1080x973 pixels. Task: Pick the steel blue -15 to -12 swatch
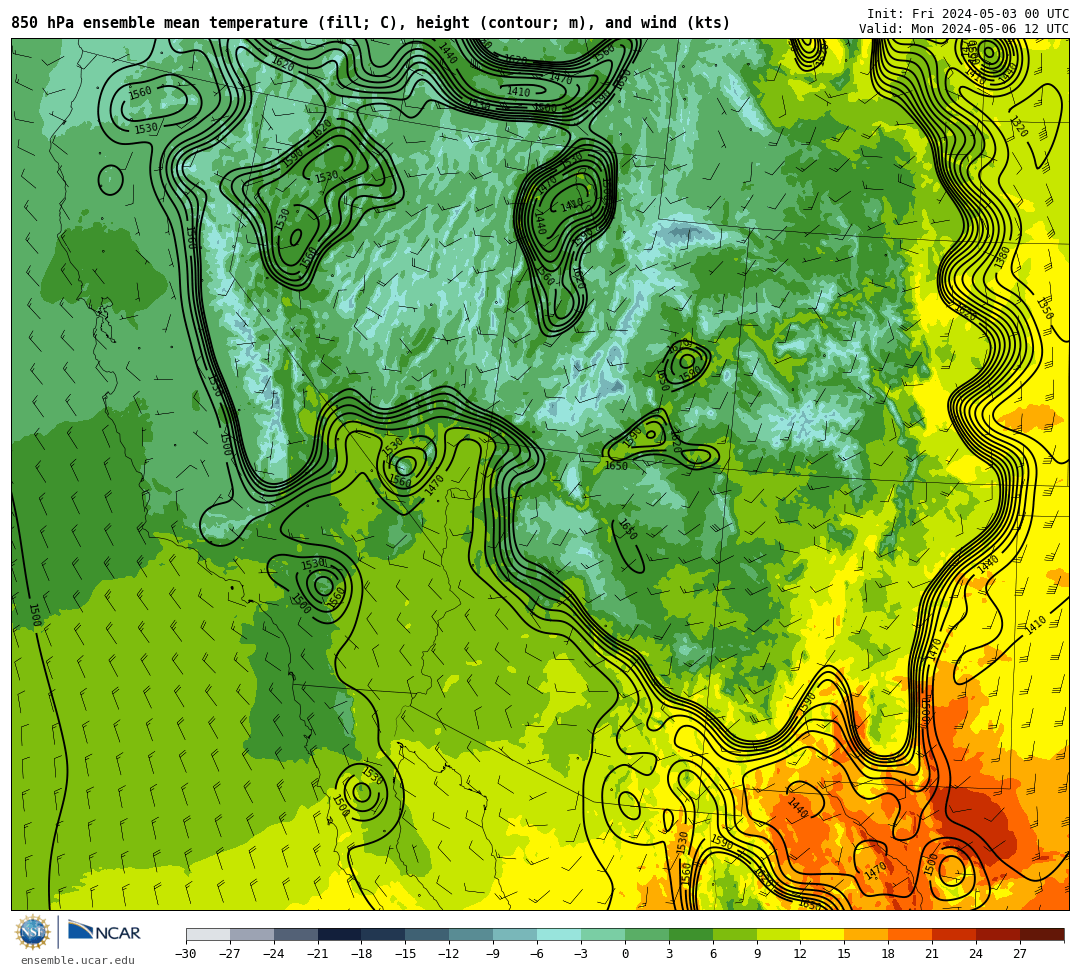(428, 934)
